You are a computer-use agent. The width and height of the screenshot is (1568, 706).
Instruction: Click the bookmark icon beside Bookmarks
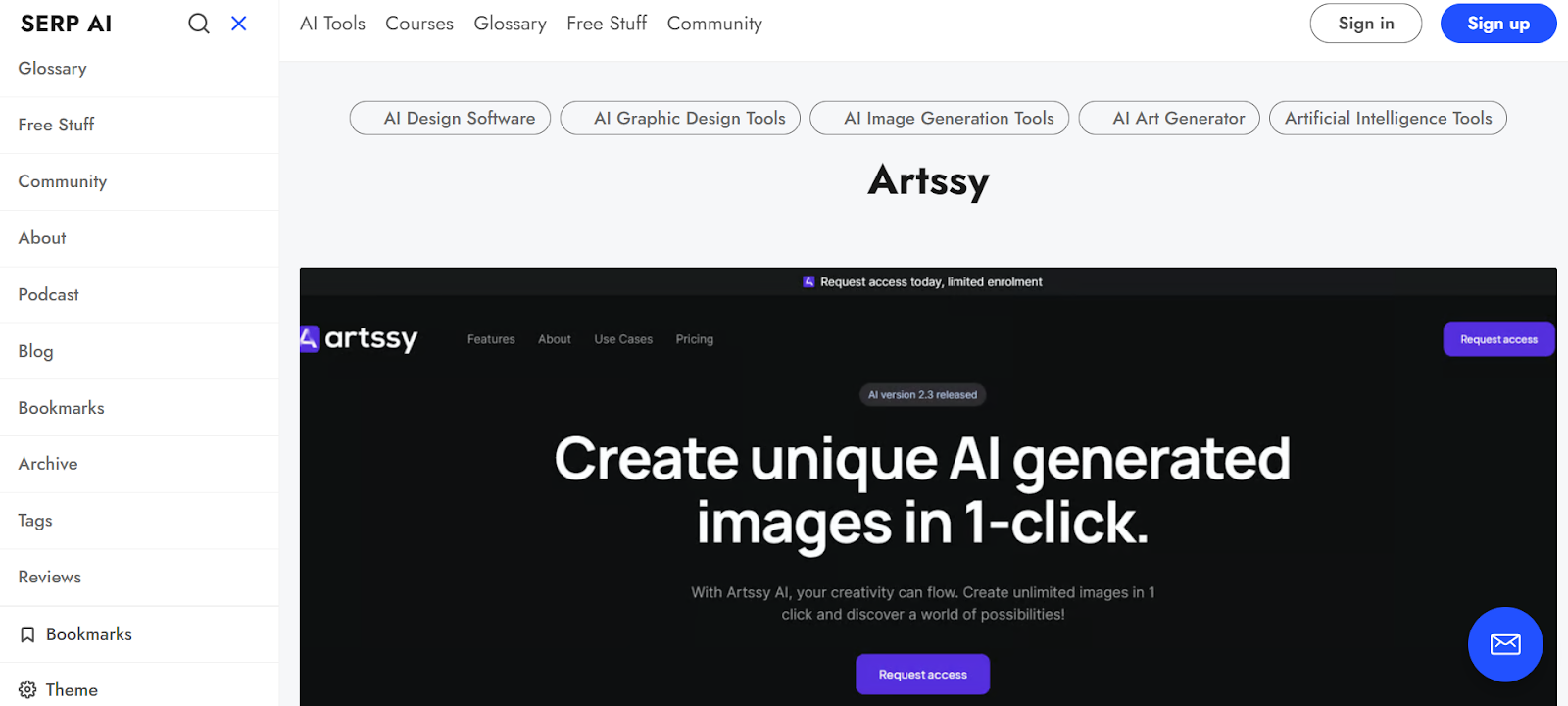pos(27,634)
